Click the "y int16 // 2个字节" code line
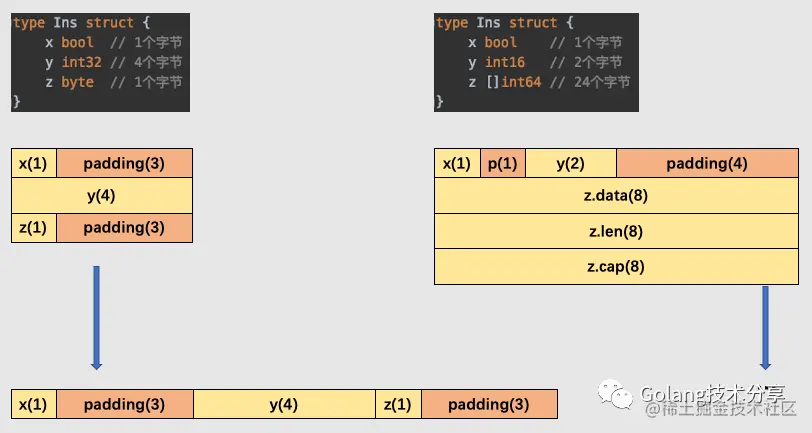 tap(545, 62)
